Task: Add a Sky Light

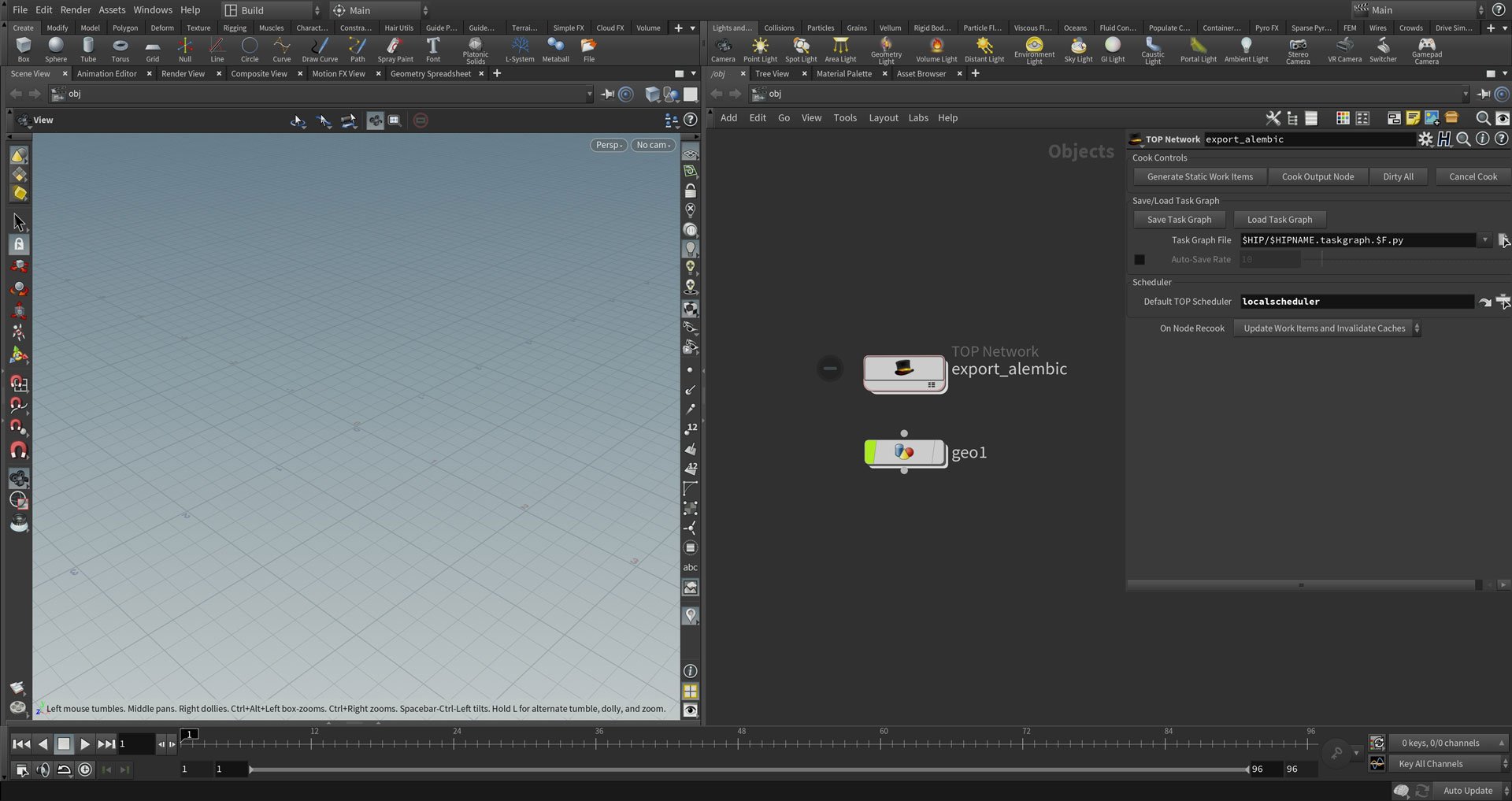Action: pyautogui.click(x=1078, y=50)
